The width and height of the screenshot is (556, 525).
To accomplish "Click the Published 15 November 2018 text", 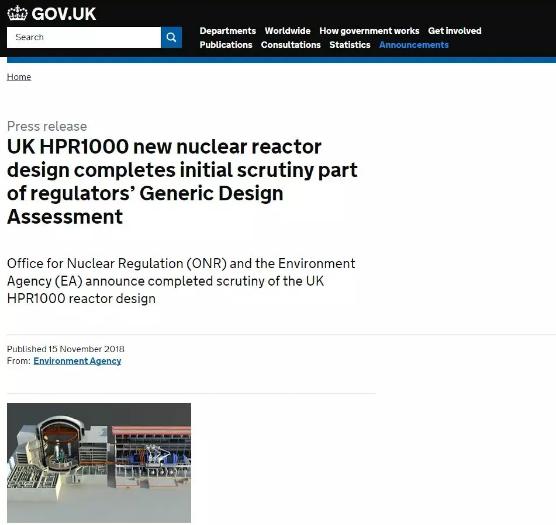I will (66, 349).
